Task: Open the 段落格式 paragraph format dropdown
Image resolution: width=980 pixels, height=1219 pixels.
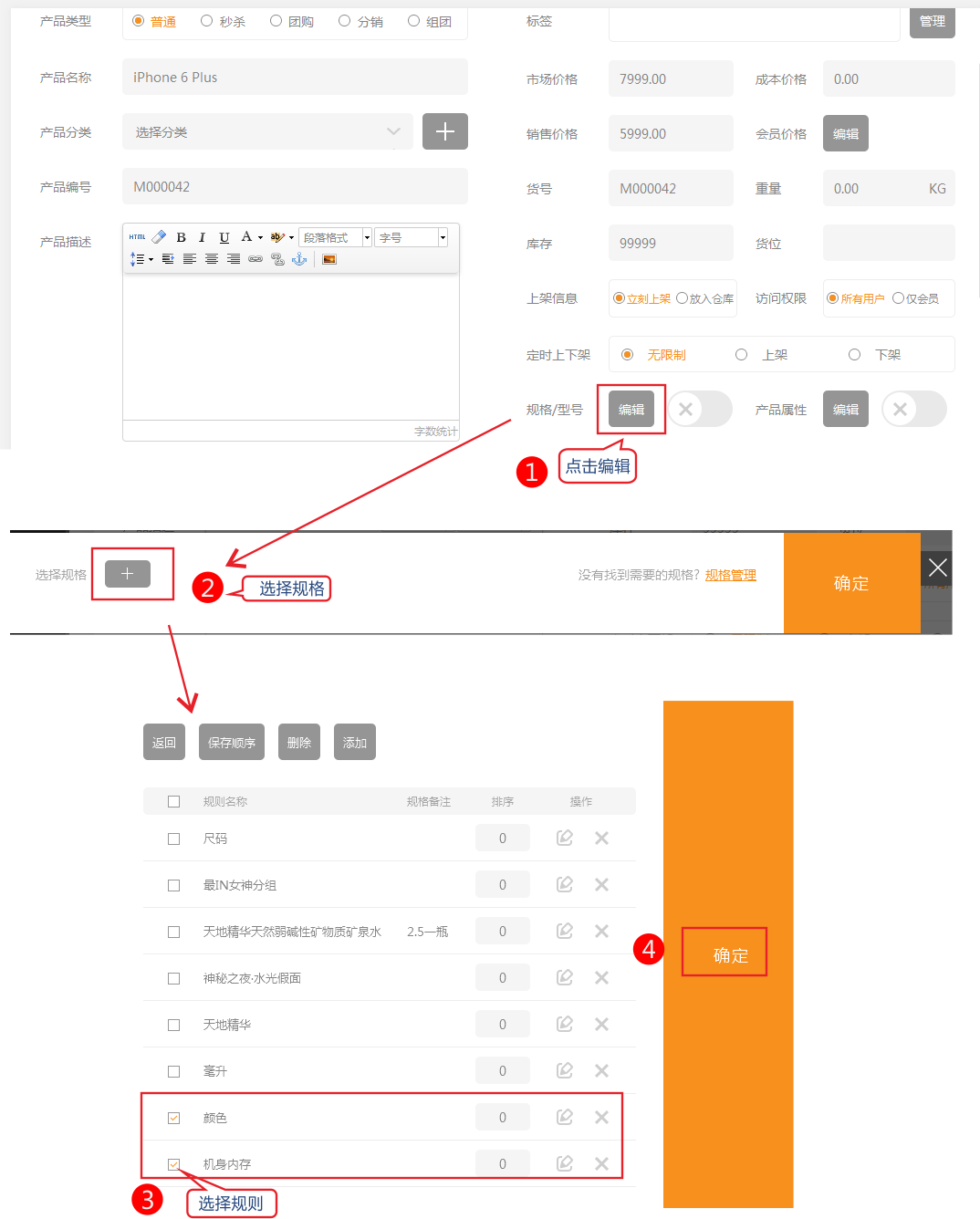Action: click(334, 237)
